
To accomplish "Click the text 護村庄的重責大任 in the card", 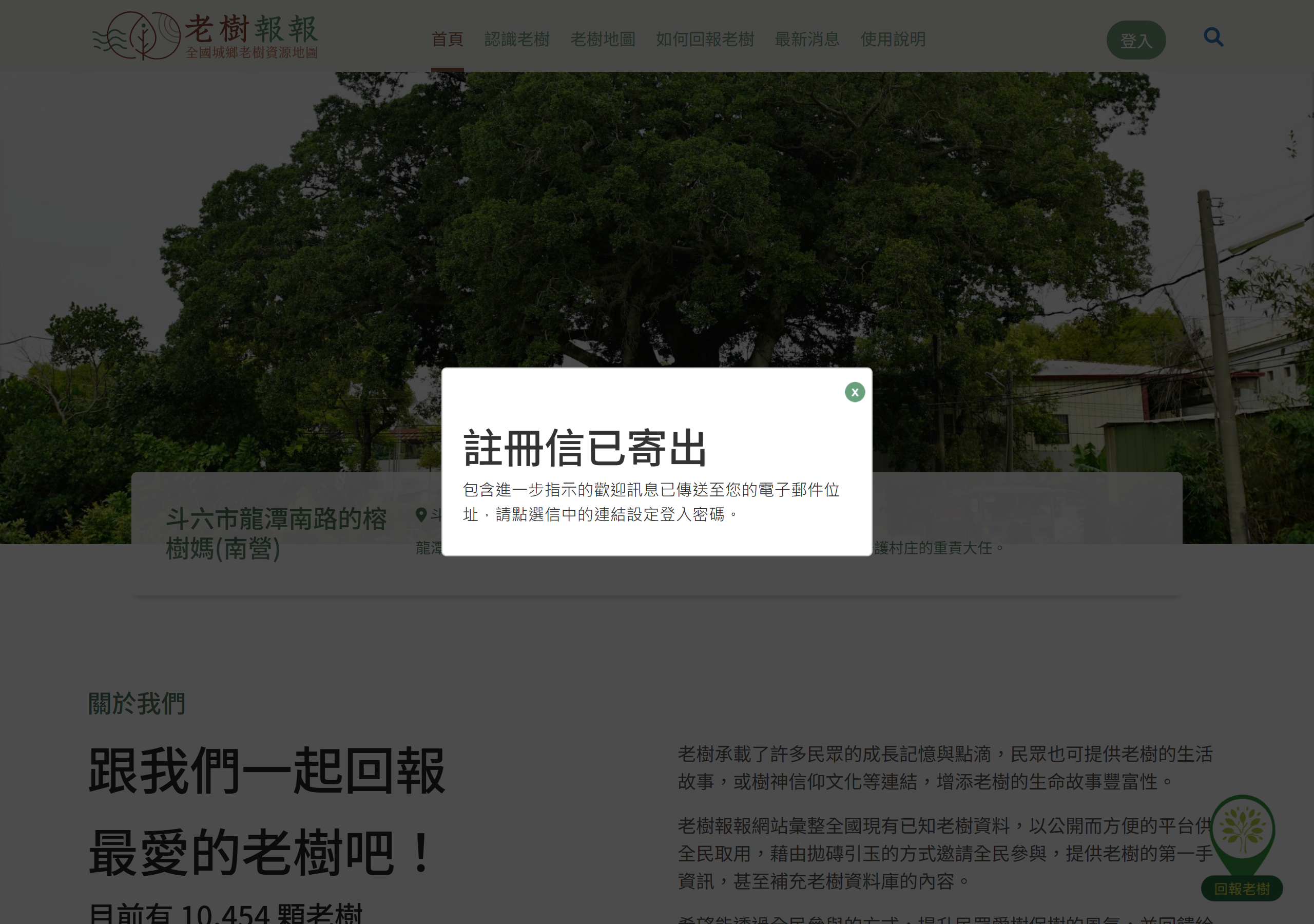I will tap(933, 548).
